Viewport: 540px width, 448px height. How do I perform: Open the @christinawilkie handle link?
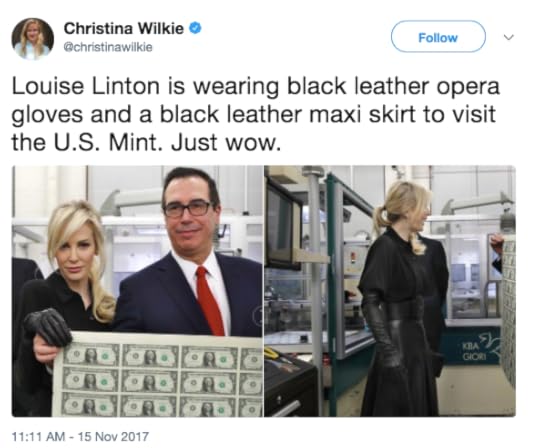click(x=108, y=47)
